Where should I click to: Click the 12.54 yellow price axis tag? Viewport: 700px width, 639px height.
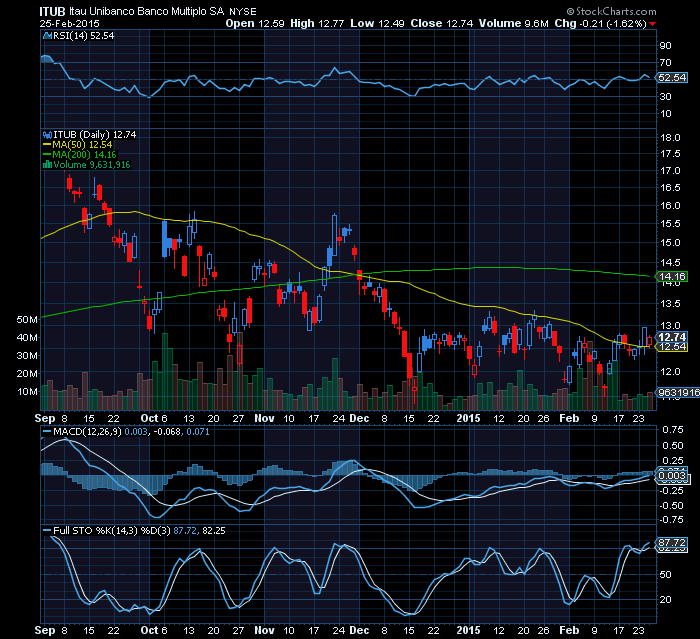pyautogui.click(x=672, y=347)
